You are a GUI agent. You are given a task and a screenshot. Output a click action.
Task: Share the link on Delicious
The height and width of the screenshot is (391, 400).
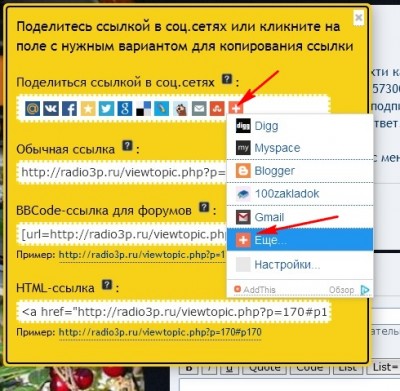tap(143, 109)
